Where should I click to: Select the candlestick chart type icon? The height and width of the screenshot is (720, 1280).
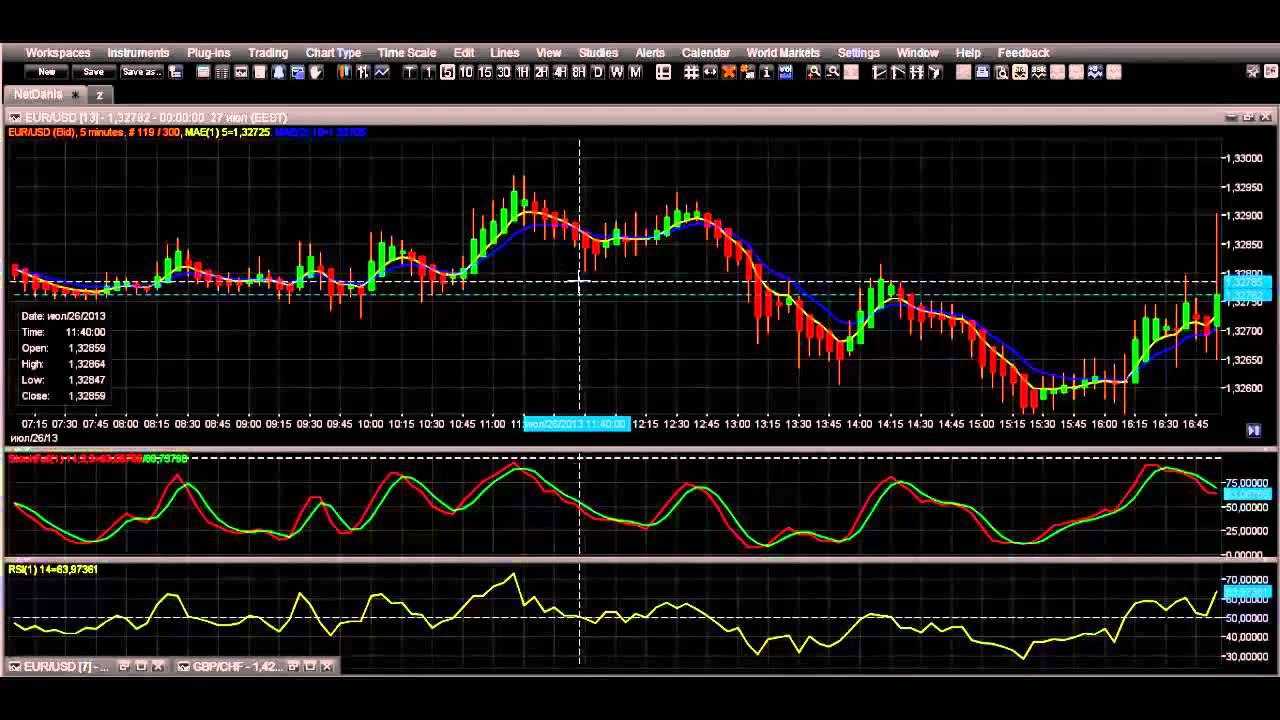click(344, 72)
